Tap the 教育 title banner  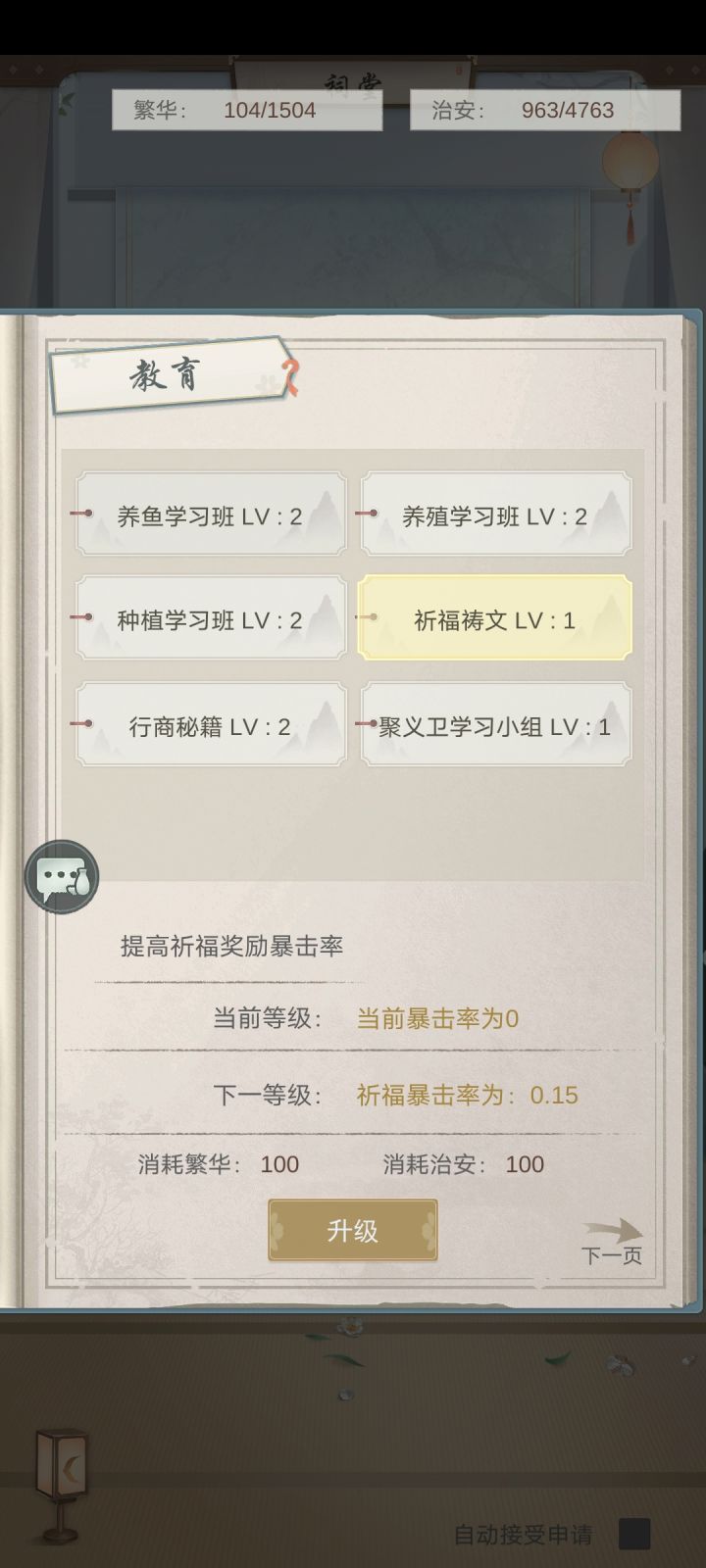tap(167, 374)
